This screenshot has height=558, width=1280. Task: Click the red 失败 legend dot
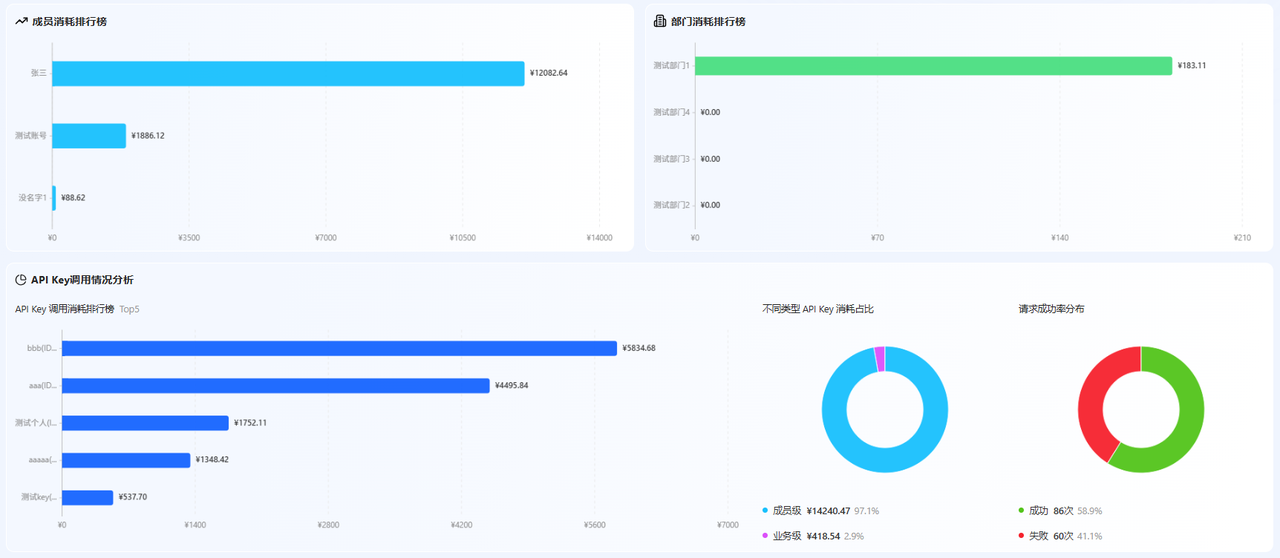coord(1020,536)
